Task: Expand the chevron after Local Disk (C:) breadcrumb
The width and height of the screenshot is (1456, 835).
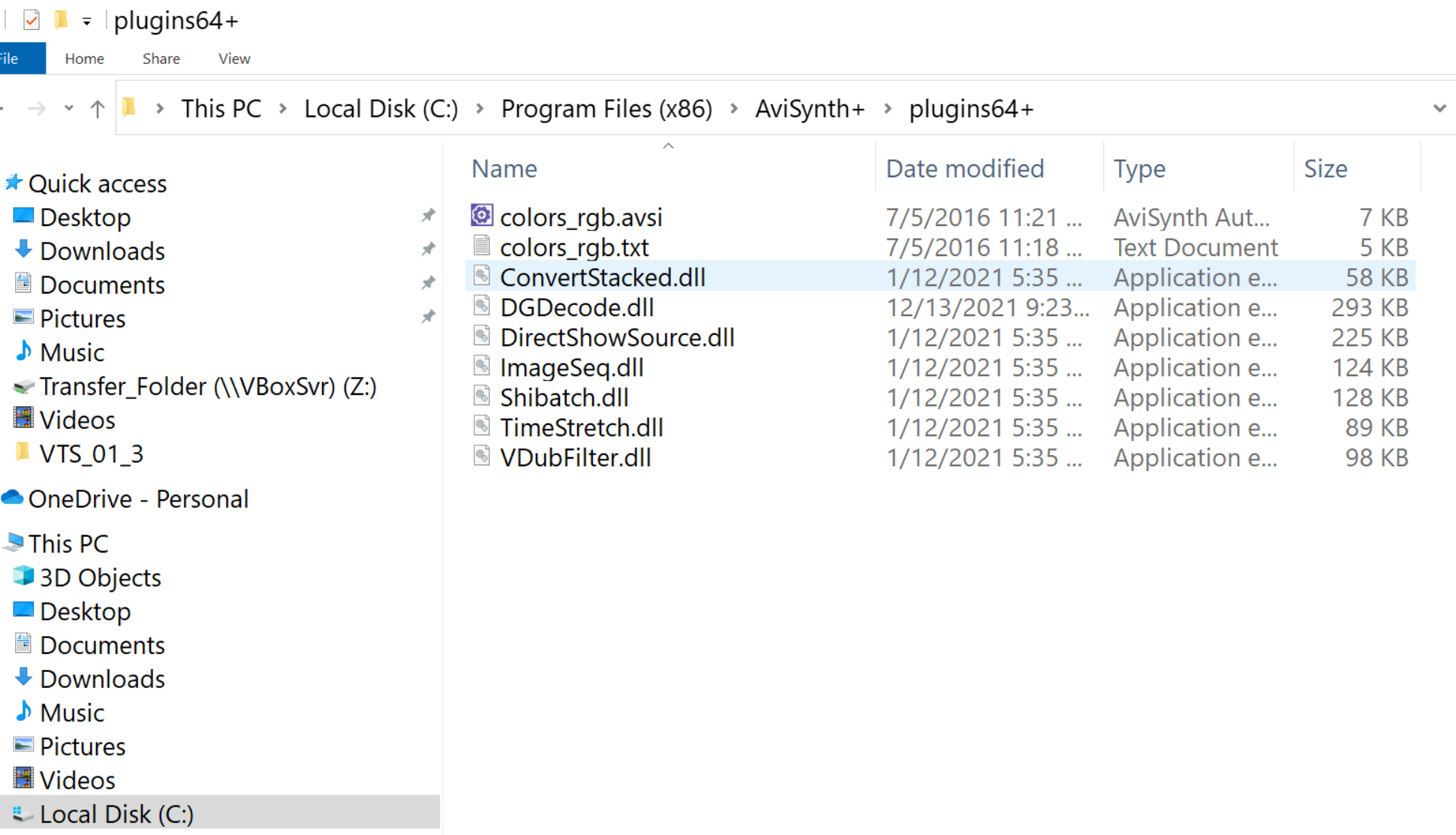Action: 480,109
